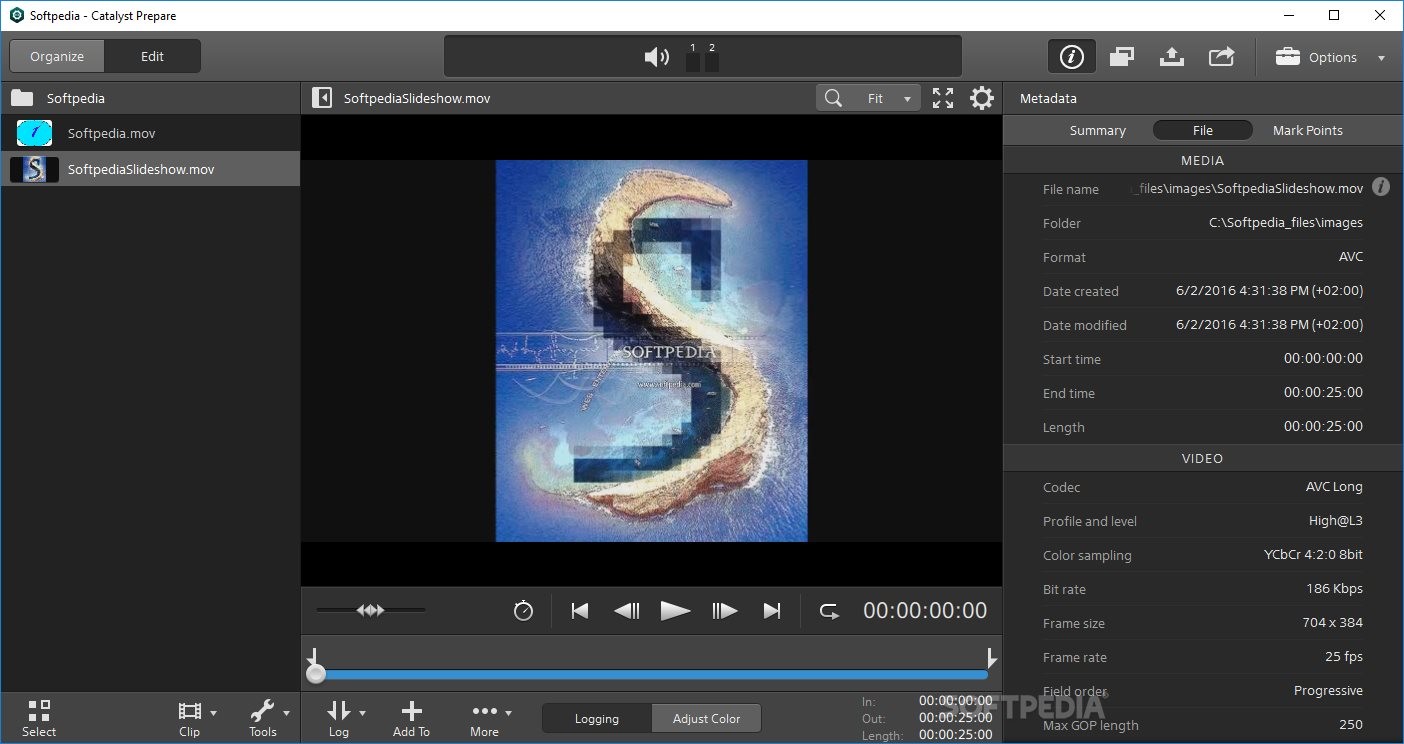The width and height of the screenshot is (1404, 744).
Task: Click the Codec value AVC Long
Action: [1334, 486]
